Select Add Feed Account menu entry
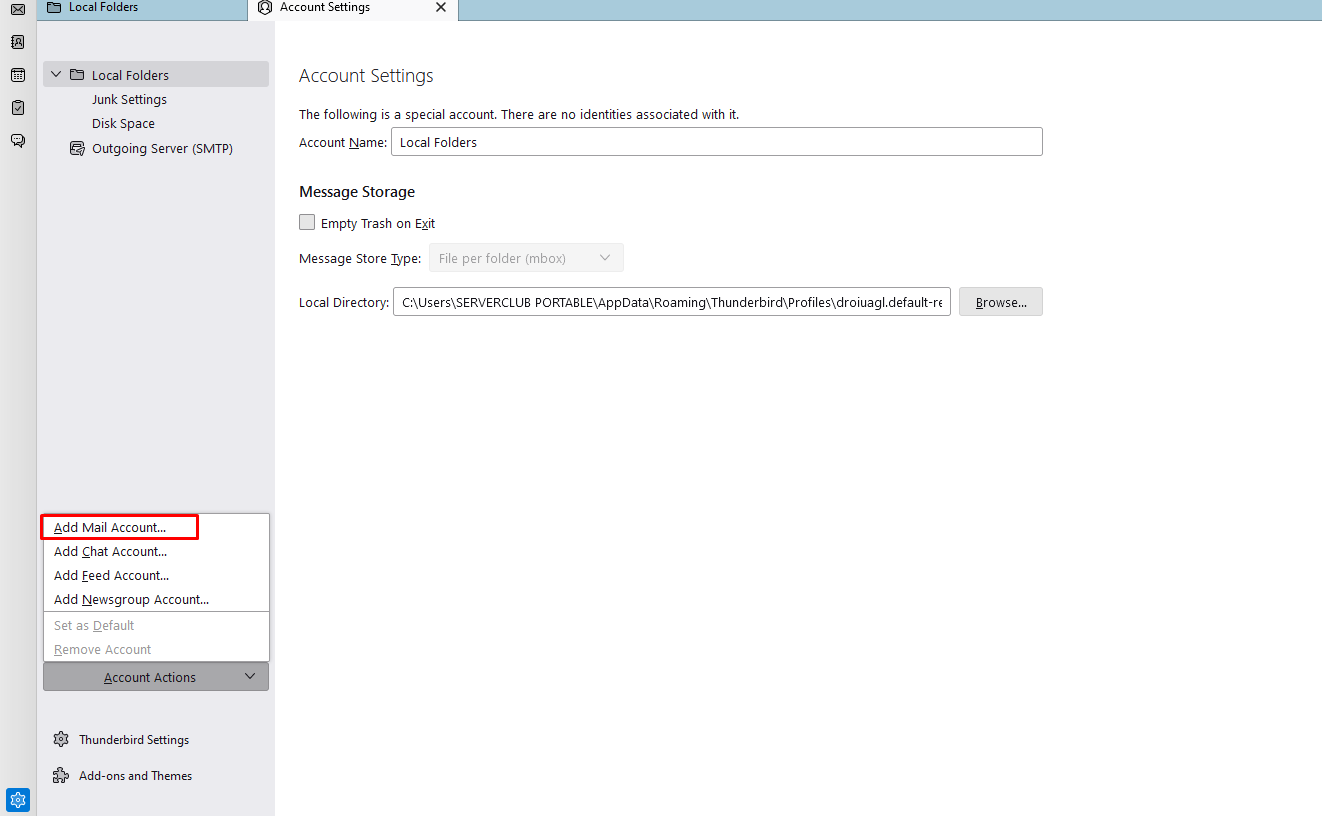 (111, 575)
